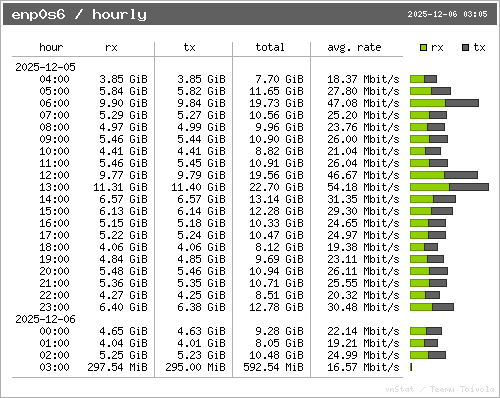The width and height of the screenshot is (500, 398).
Task: Click avg rate 26.00 Mbit/s
Action: [363, 139]
